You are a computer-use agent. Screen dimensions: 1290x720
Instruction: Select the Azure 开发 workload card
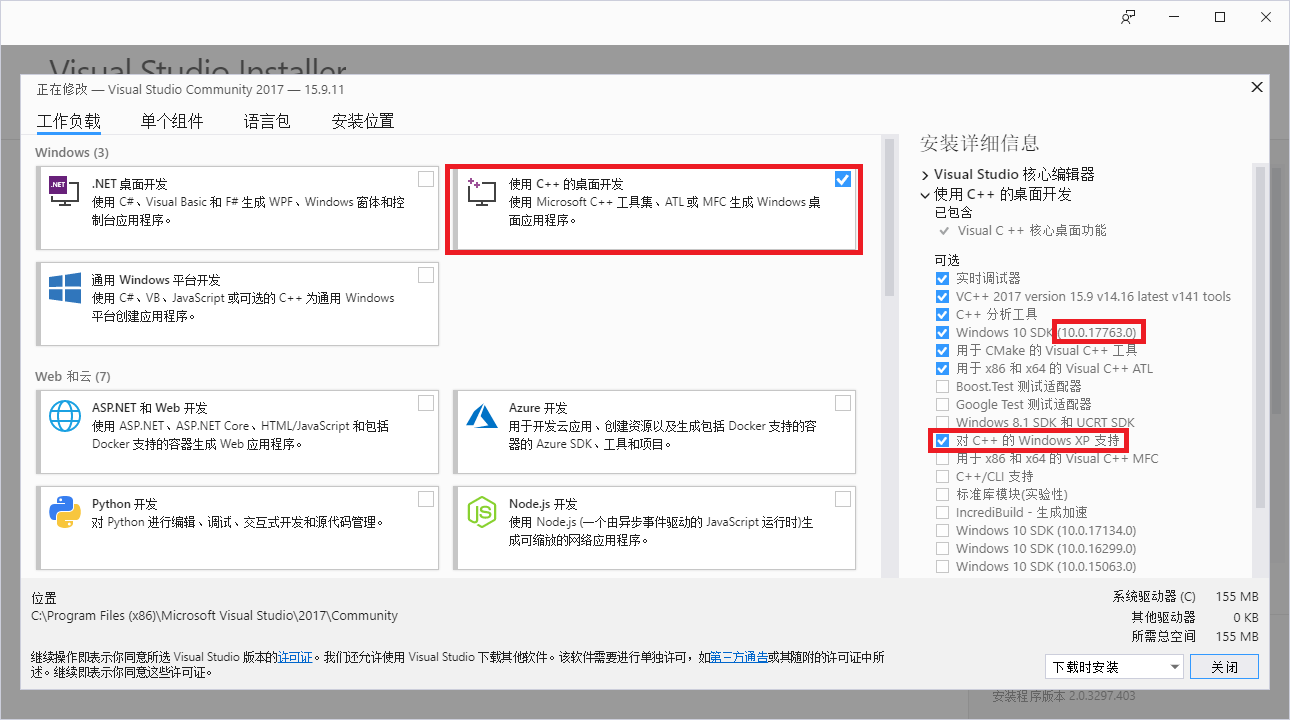pos(655,432)
